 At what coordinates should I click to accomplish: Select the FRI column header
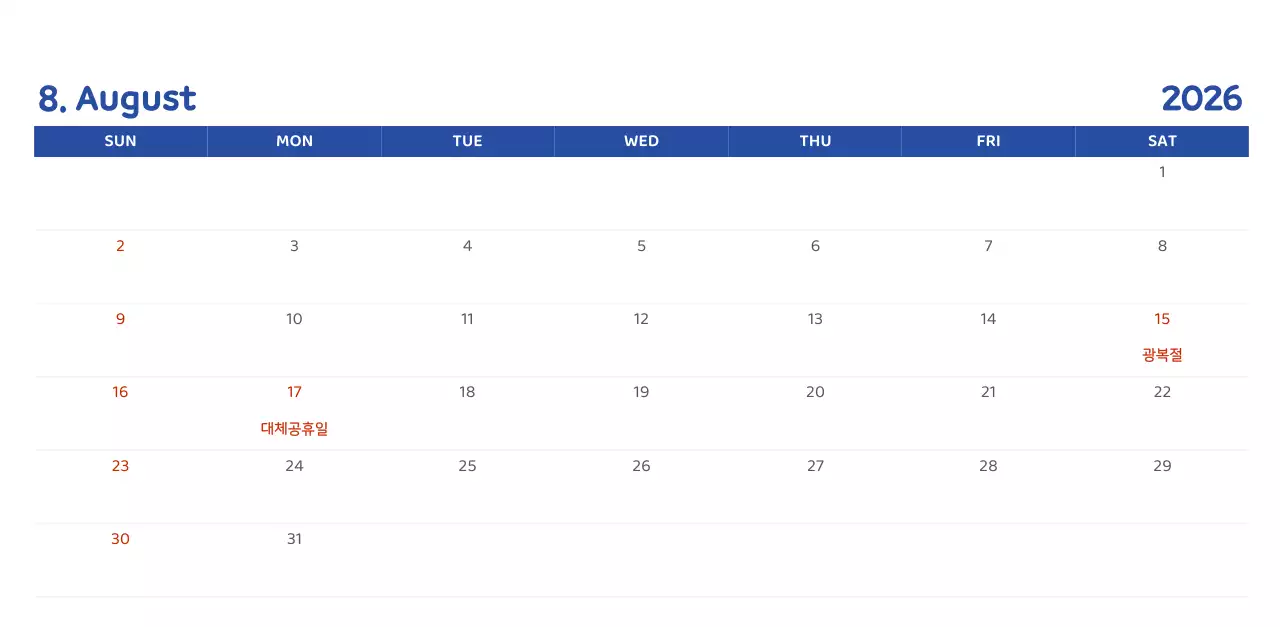tap(988, 141)
